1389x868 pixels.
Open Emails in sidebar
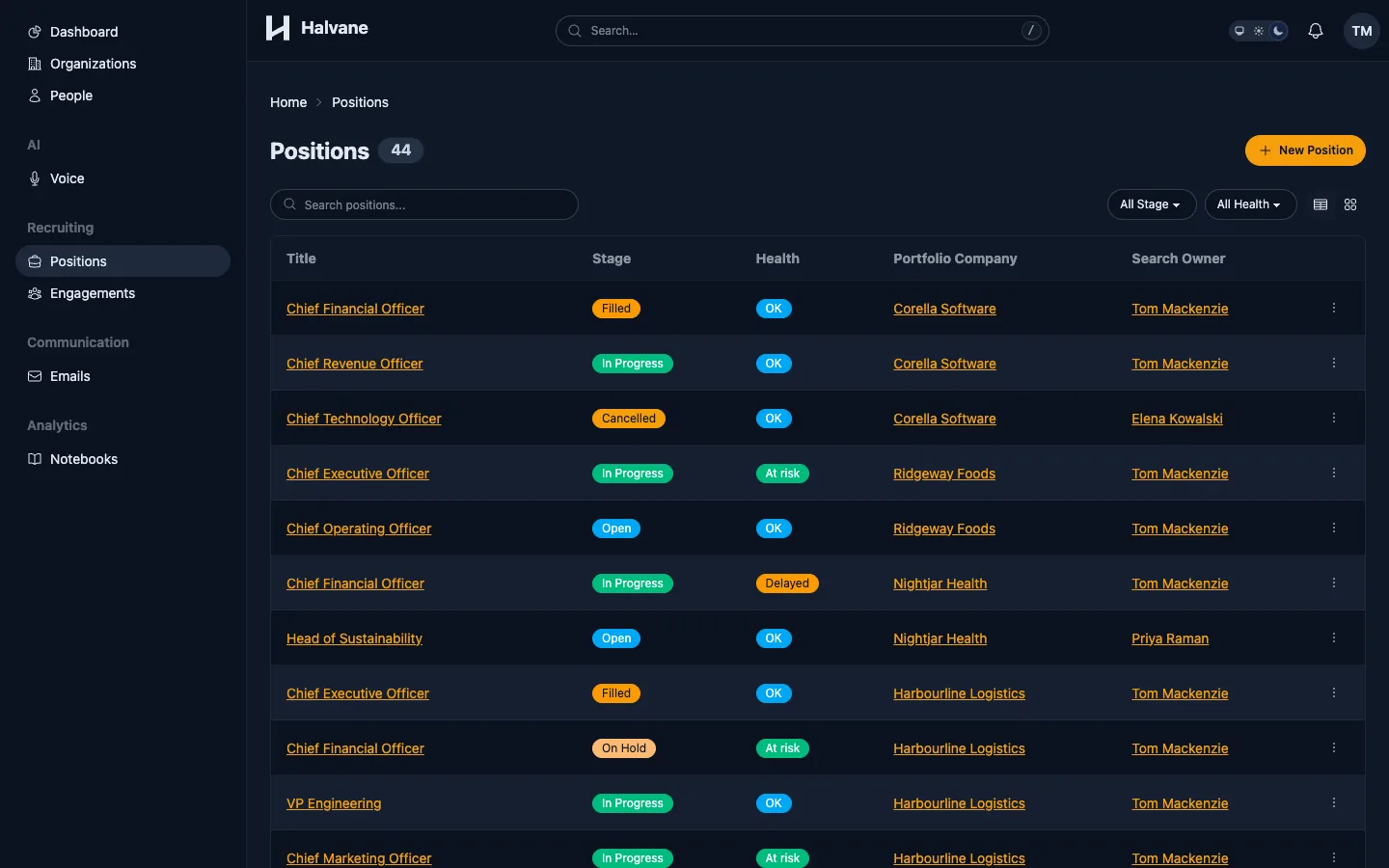123,376
